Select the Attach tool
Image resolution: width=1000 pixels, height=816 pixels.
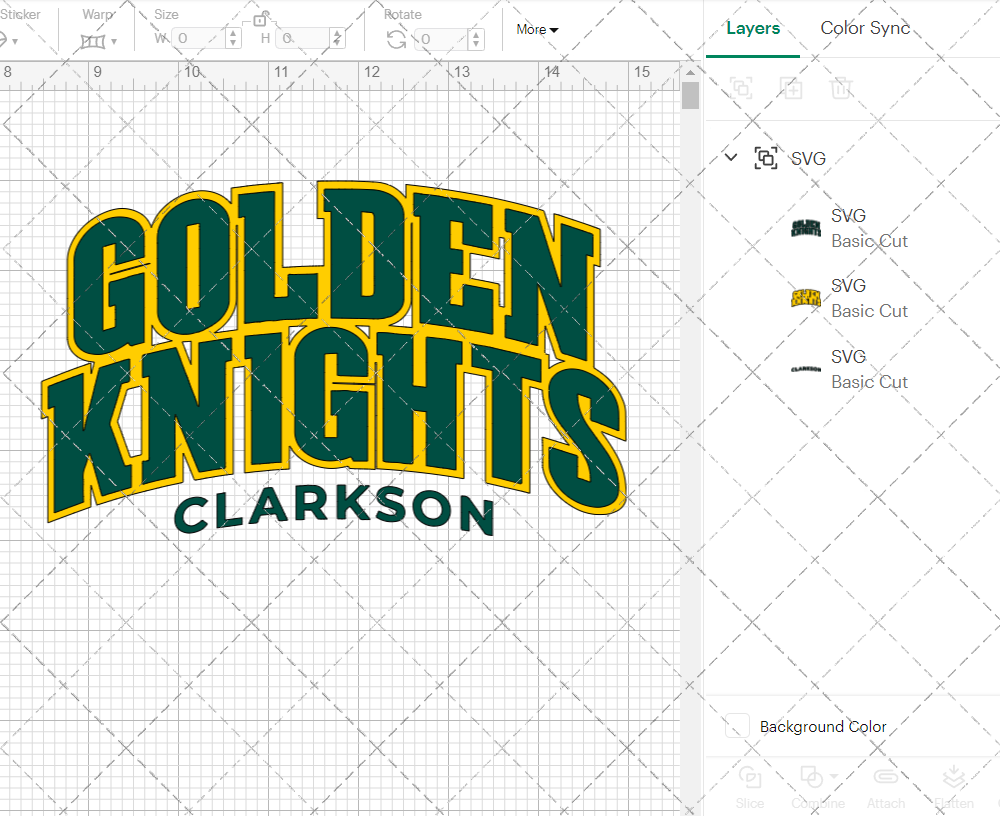coord(886,785)
